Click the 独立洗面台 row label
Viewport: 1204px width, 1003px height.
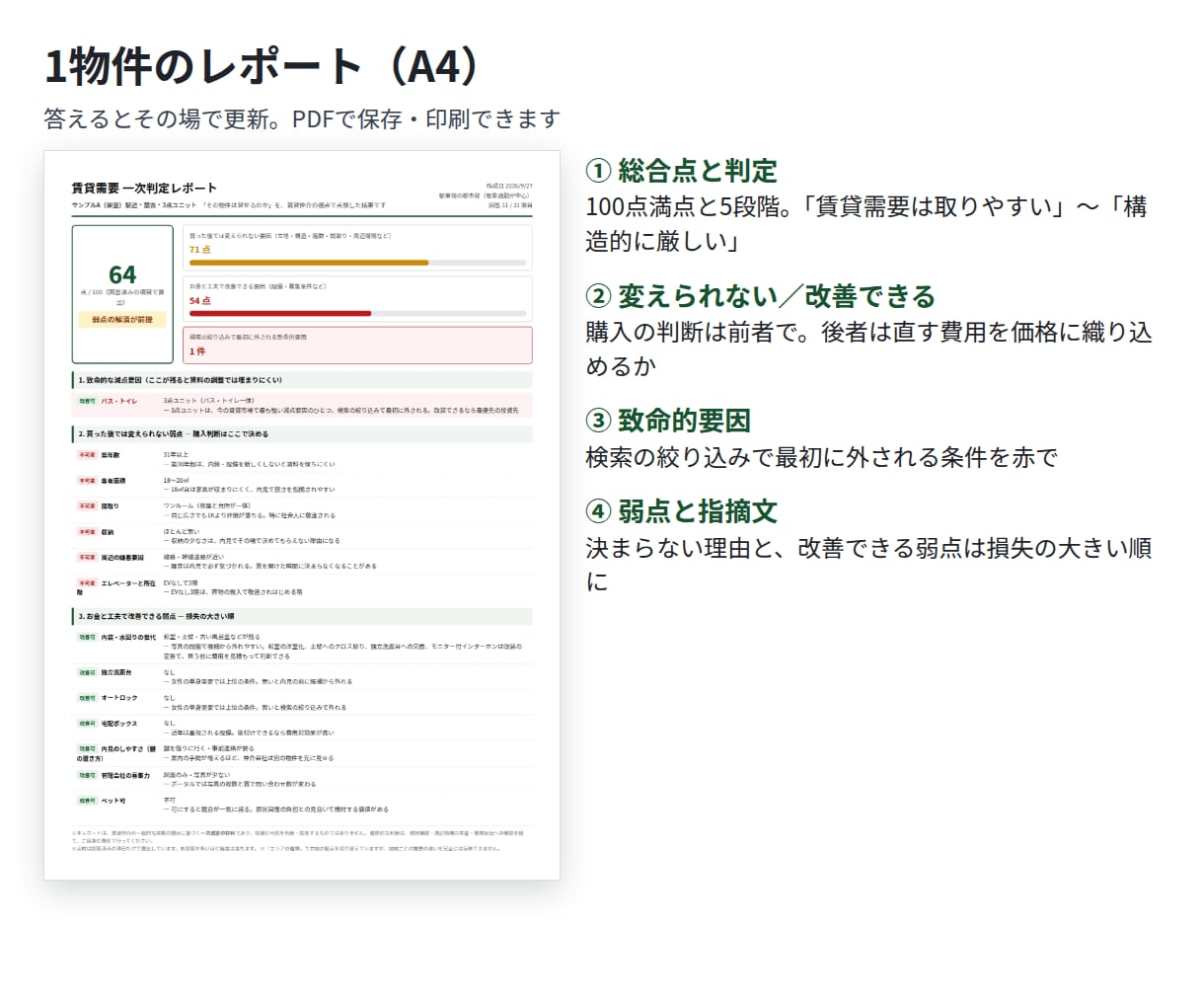tap(116, 672)
